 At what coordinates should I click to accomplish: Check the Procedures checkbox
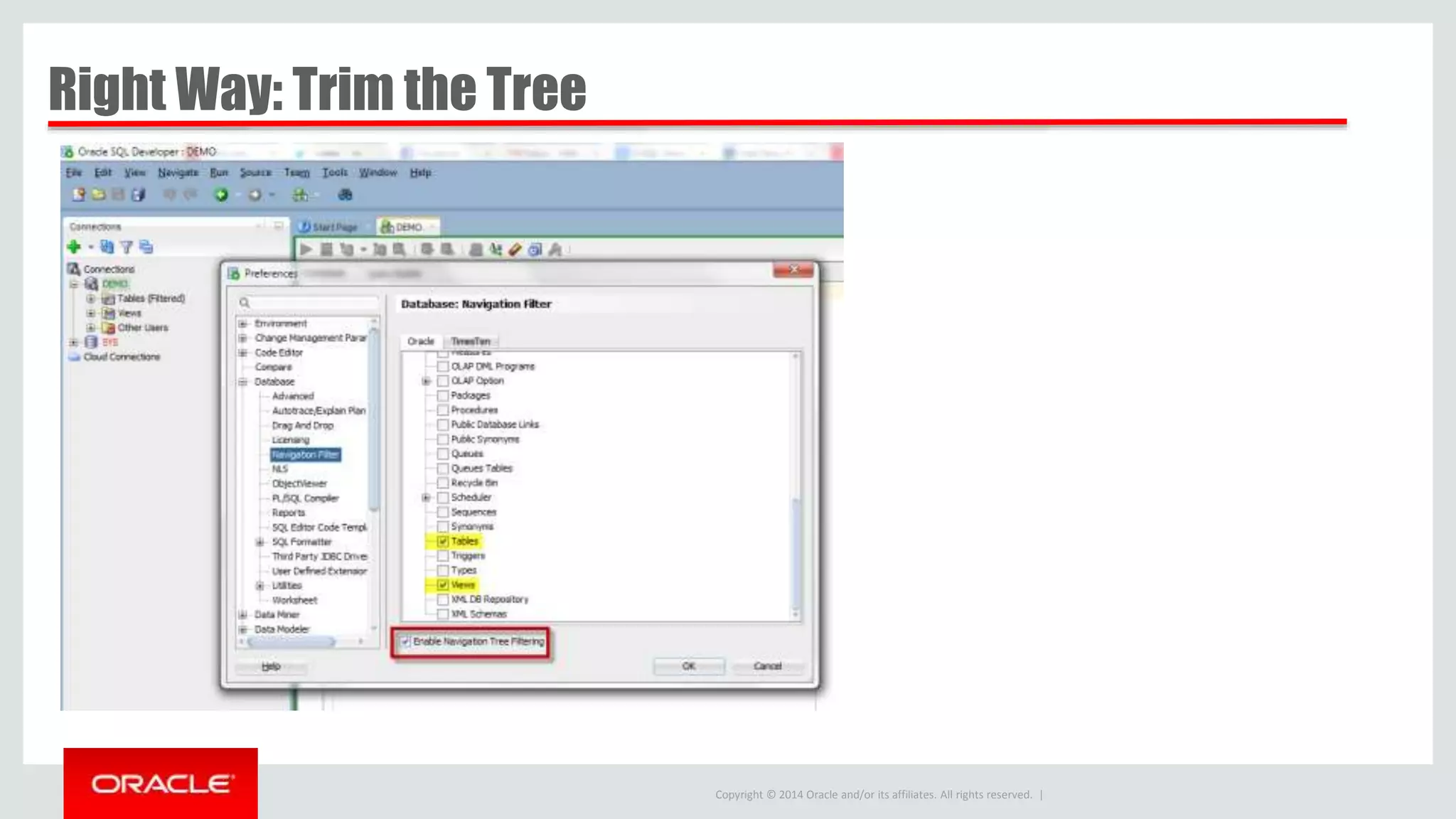click(443, 410)
